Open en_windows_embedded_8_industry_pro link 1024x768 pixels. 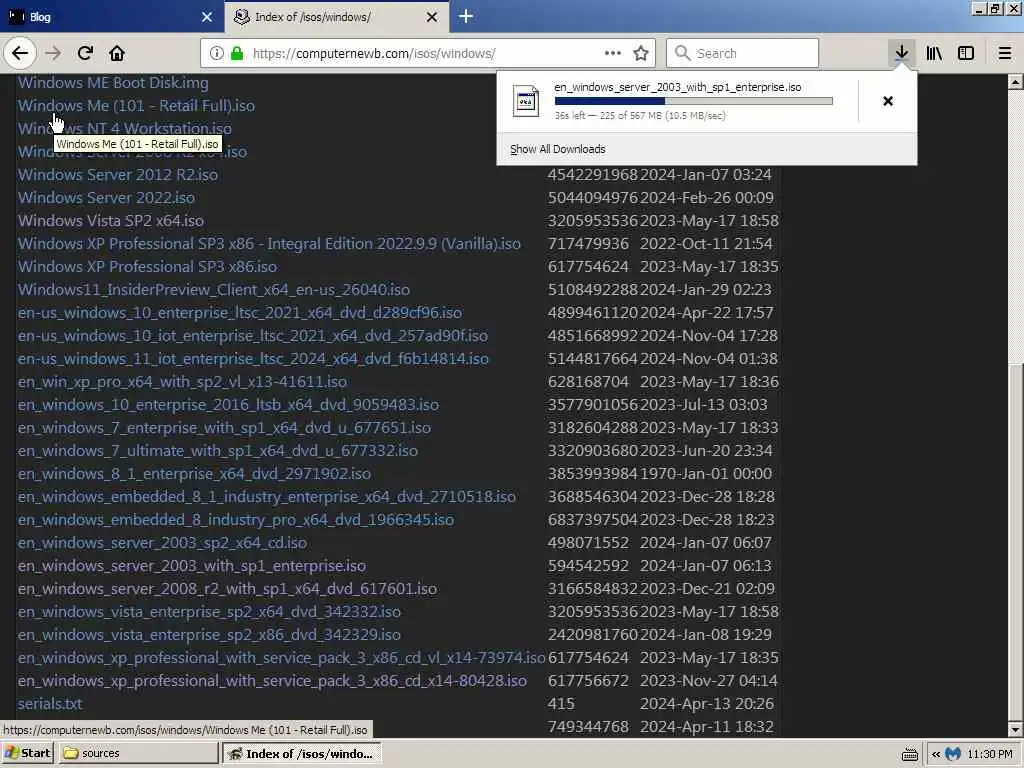(x=236, y=520)
